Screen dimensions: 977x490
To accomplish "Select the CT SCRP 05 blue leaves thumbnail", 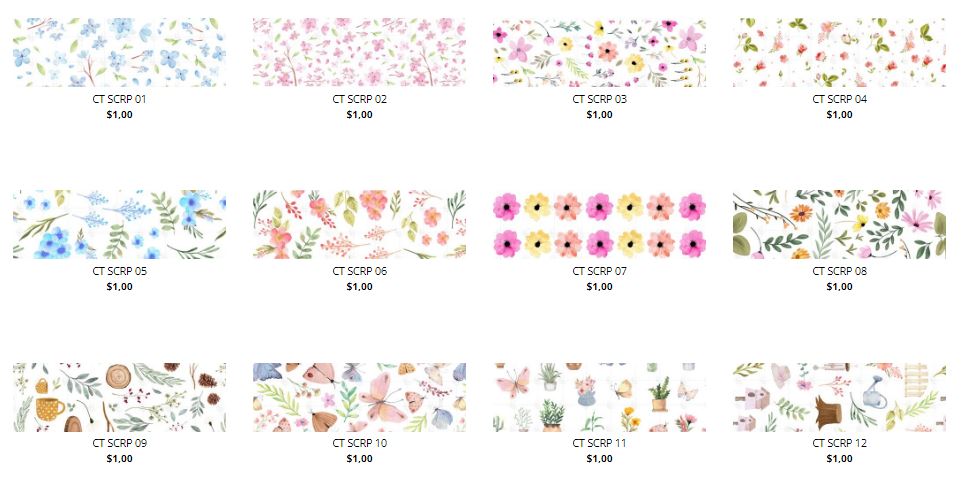I will pyautogui.click(x=120, y=224).
